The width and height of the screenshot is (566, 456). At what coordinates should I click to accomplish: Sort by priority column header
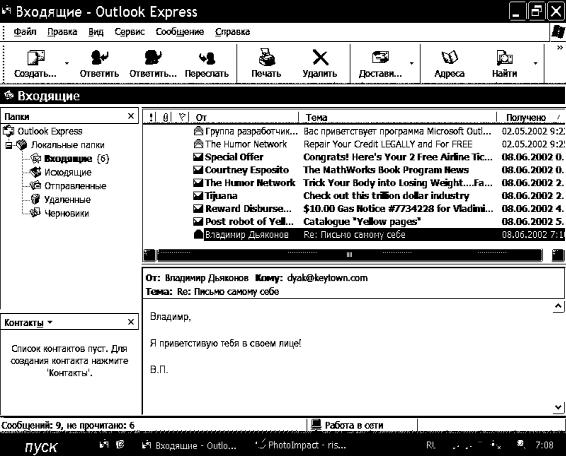click(152, 117)
